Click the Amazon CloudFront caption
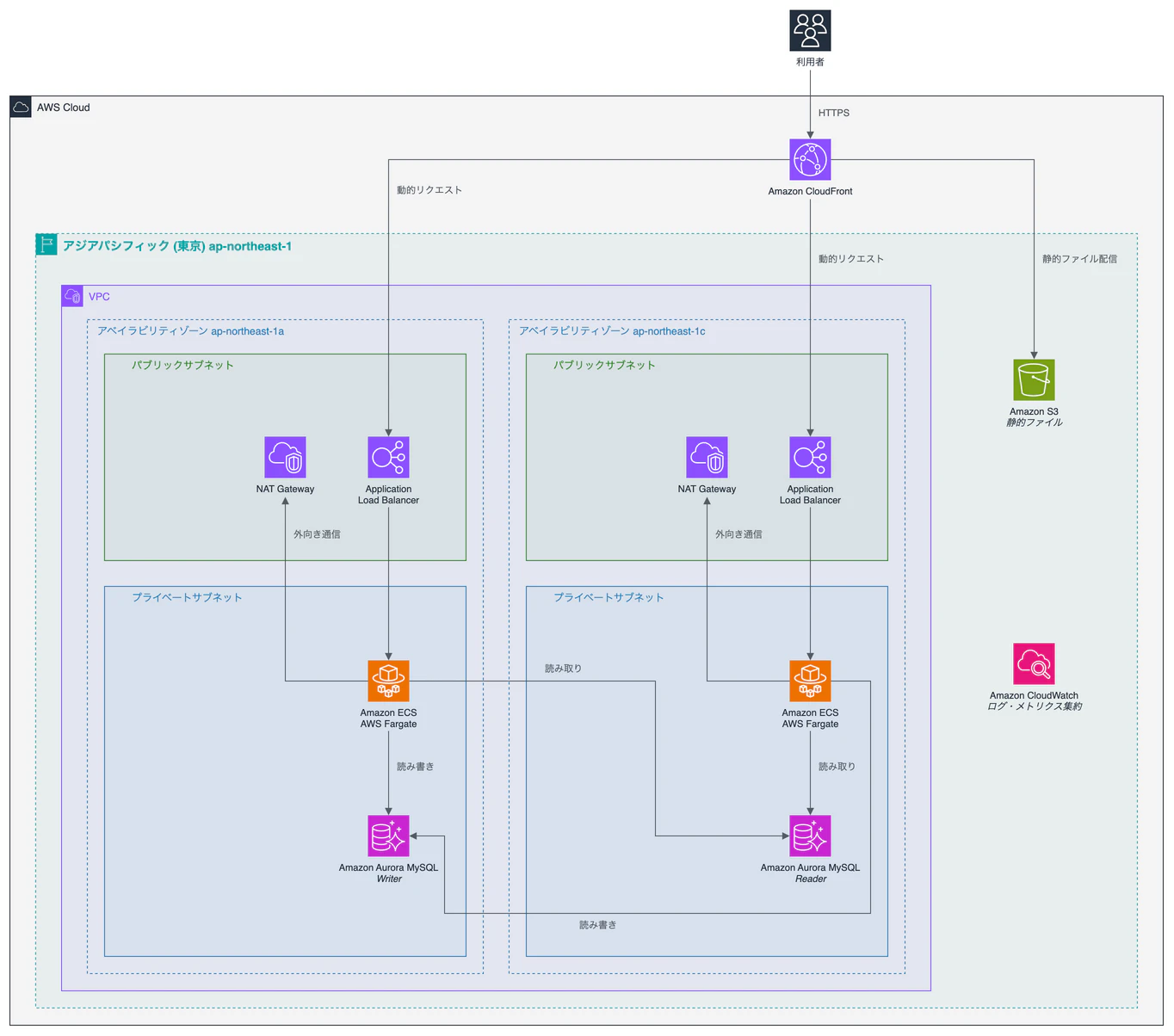Screen dimensions: 1174x1036 810,191
